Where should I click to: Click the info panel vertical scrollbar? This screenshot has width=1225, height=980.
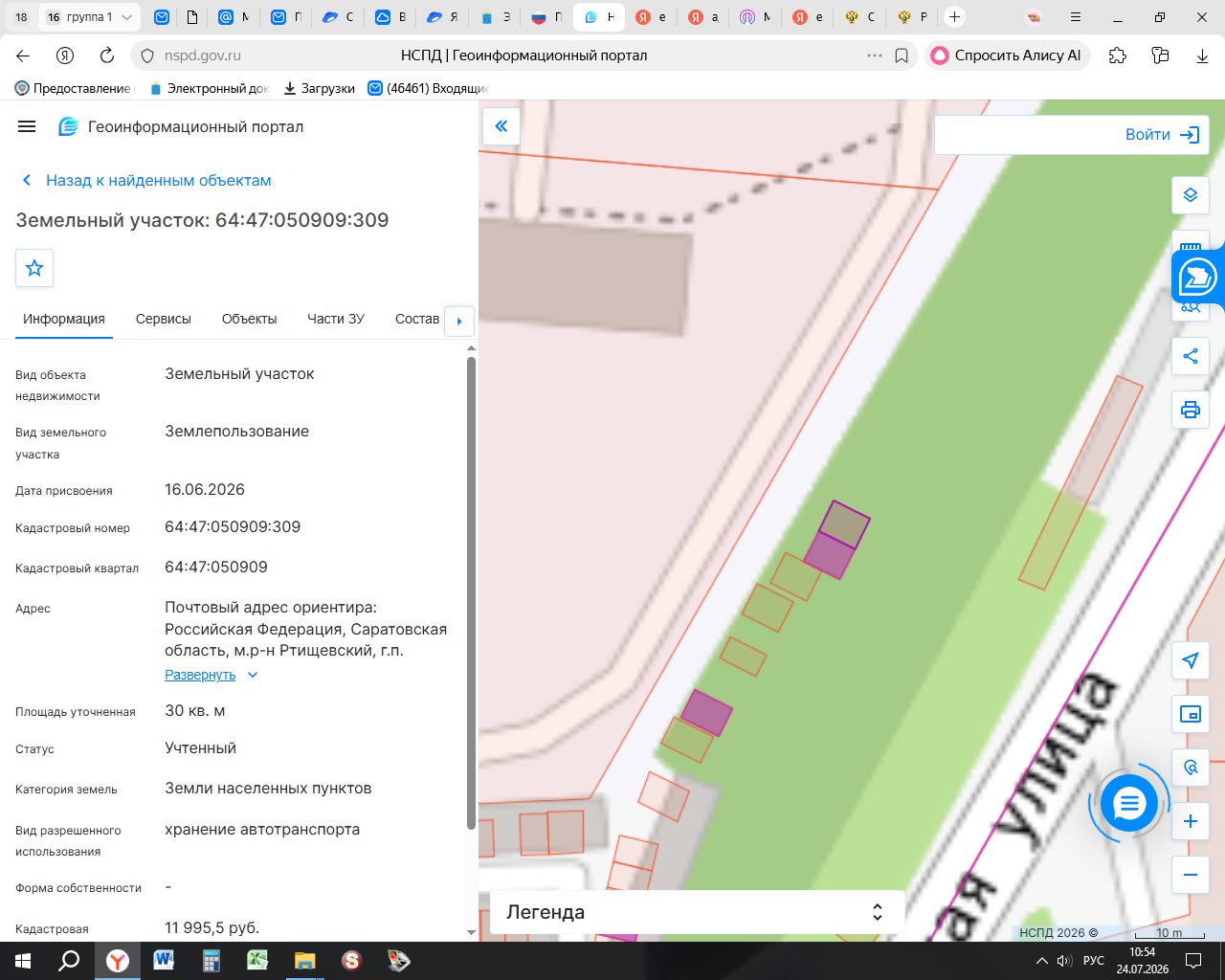(x=471, y=593)
